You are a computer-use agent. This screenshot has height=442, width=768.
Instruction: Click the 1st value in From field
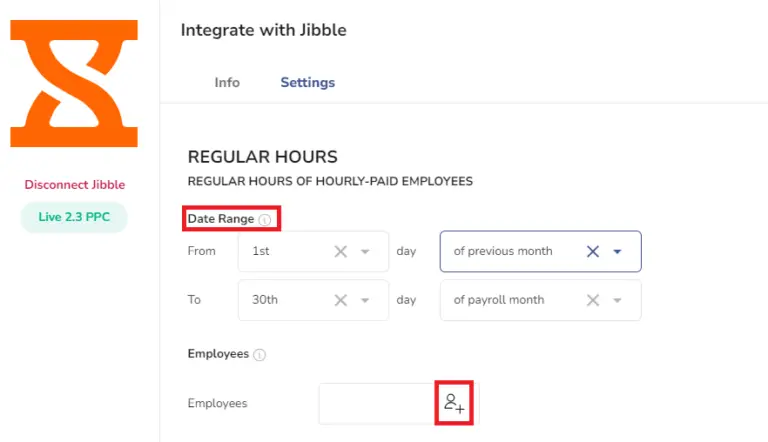(x=261, y=251)
